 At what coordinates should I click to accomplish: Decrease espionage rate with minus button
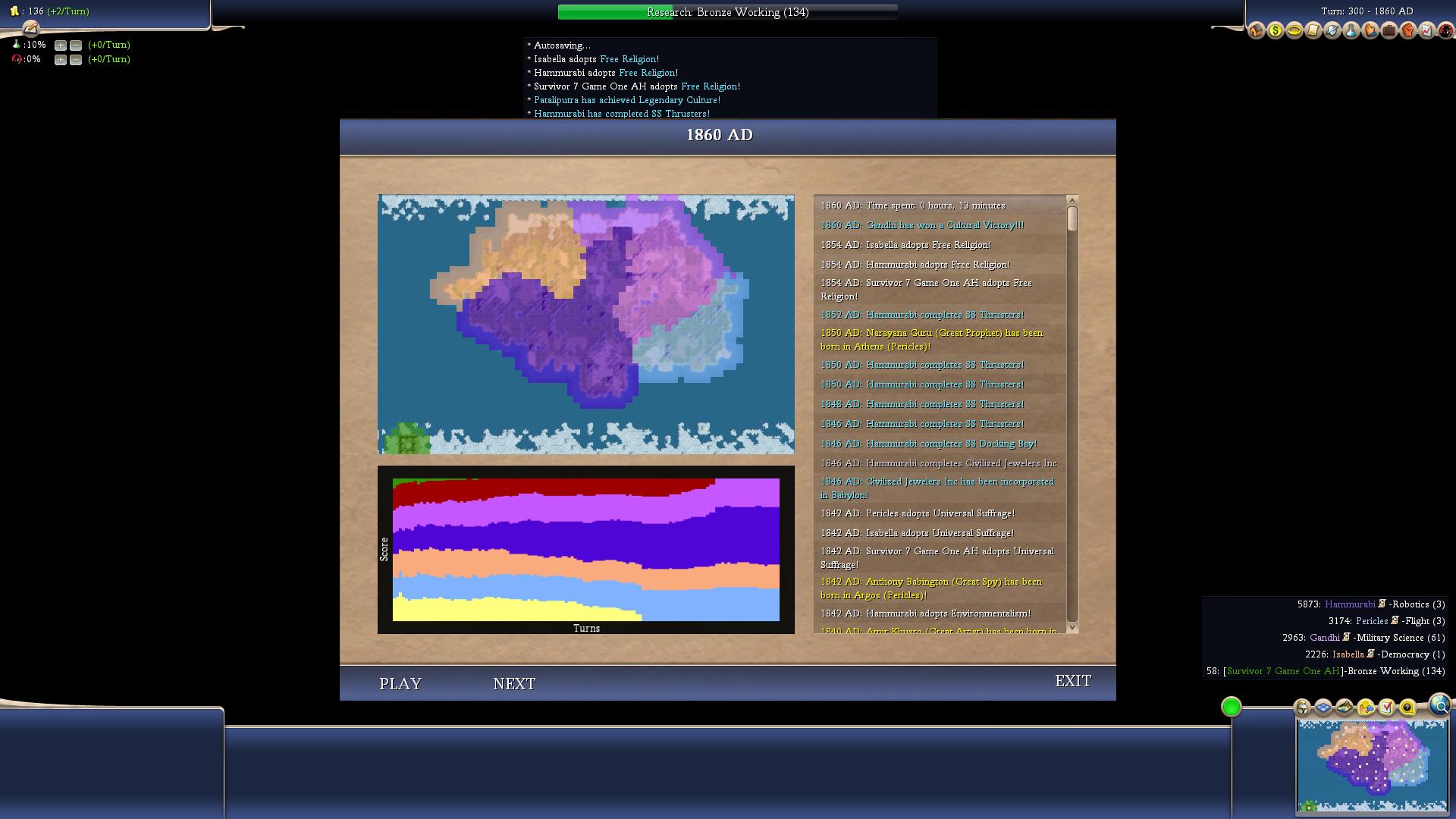click(x=76, y=60)
